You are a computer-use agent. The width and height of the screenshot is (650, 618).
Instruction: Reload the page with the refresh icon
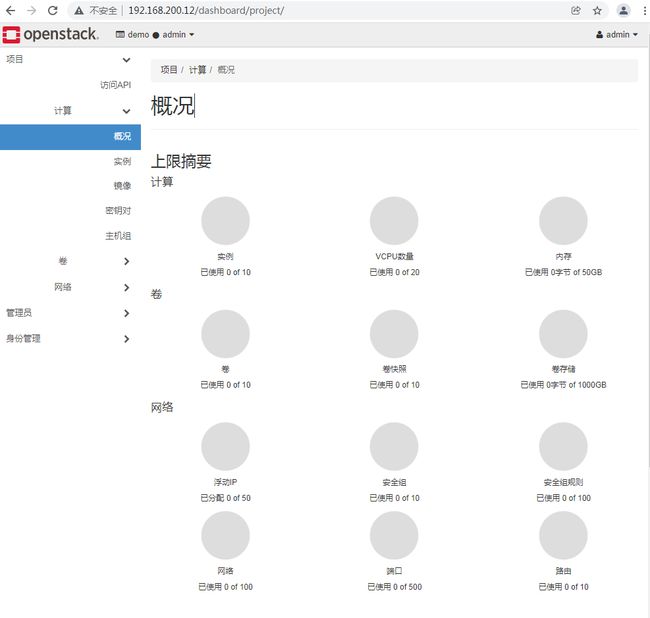click(53, 10)
